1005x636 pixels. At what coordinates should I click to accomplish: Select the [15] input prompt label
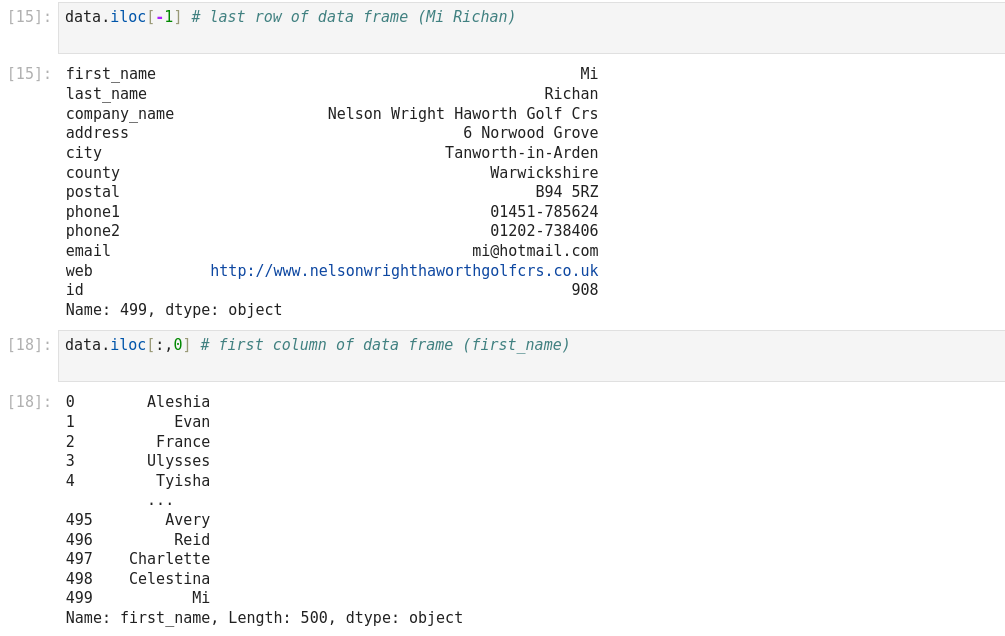coord(29,17)
